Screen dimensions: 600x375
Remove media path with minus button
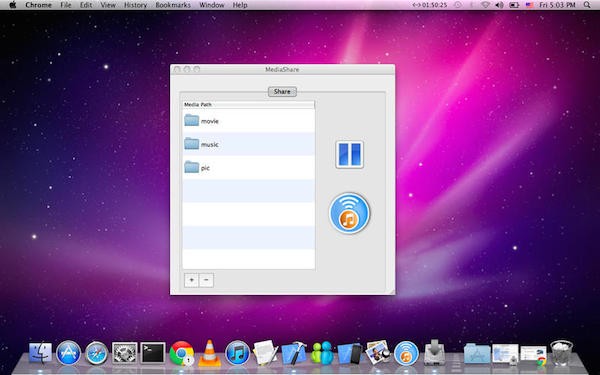tap(206, 280)
